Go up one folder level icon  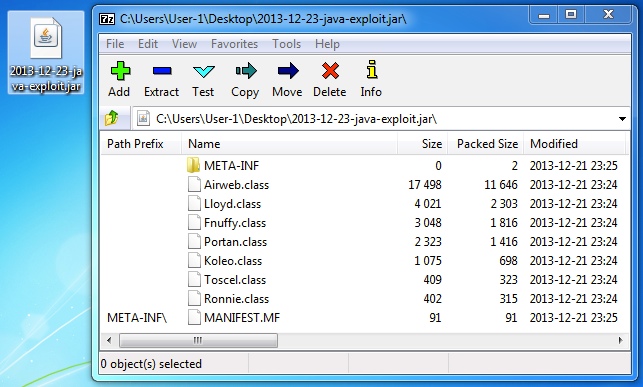(112, 118)
